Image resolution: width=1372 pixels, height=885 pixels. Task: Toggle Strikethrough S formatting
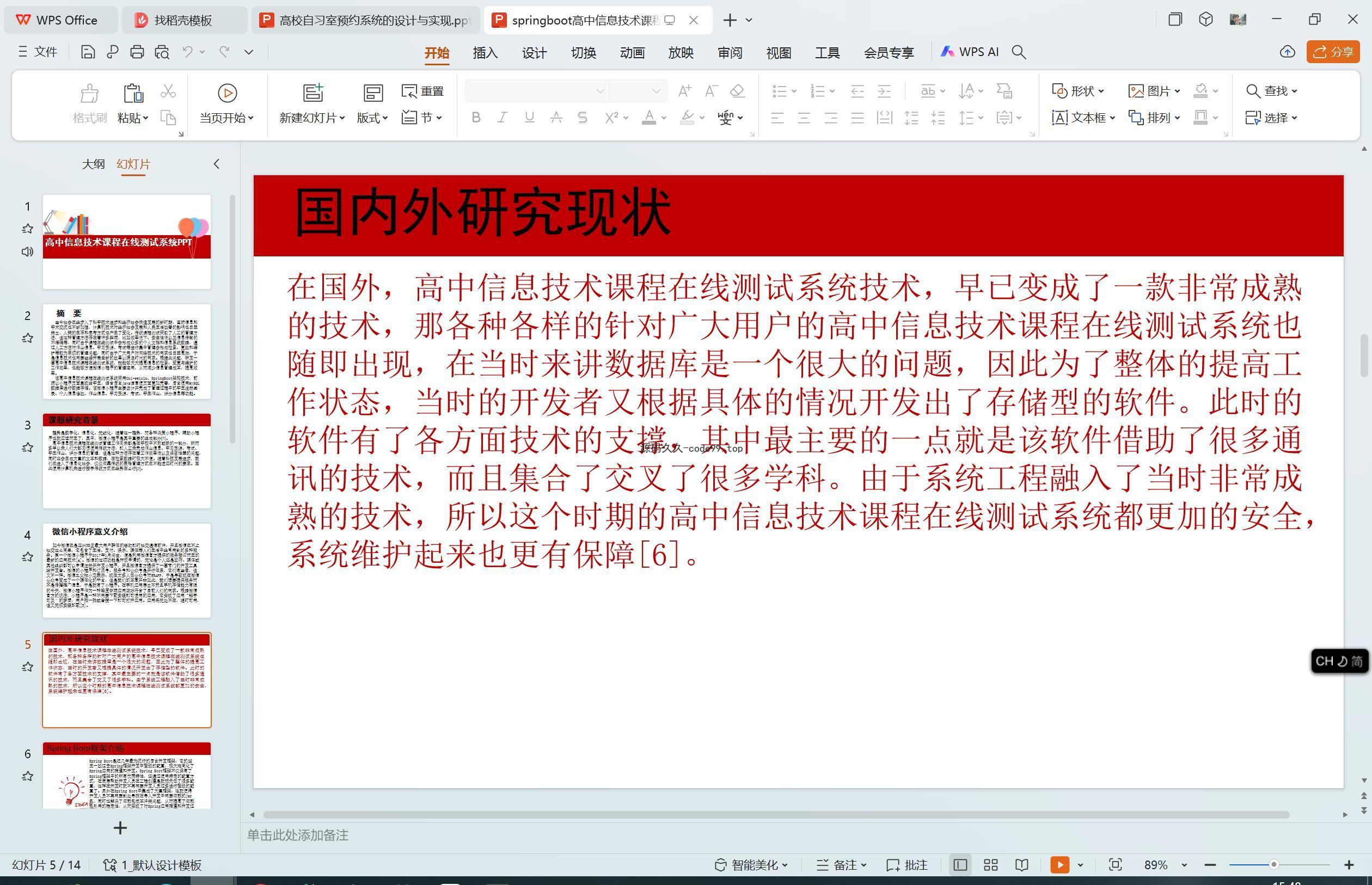coord(582,118)
